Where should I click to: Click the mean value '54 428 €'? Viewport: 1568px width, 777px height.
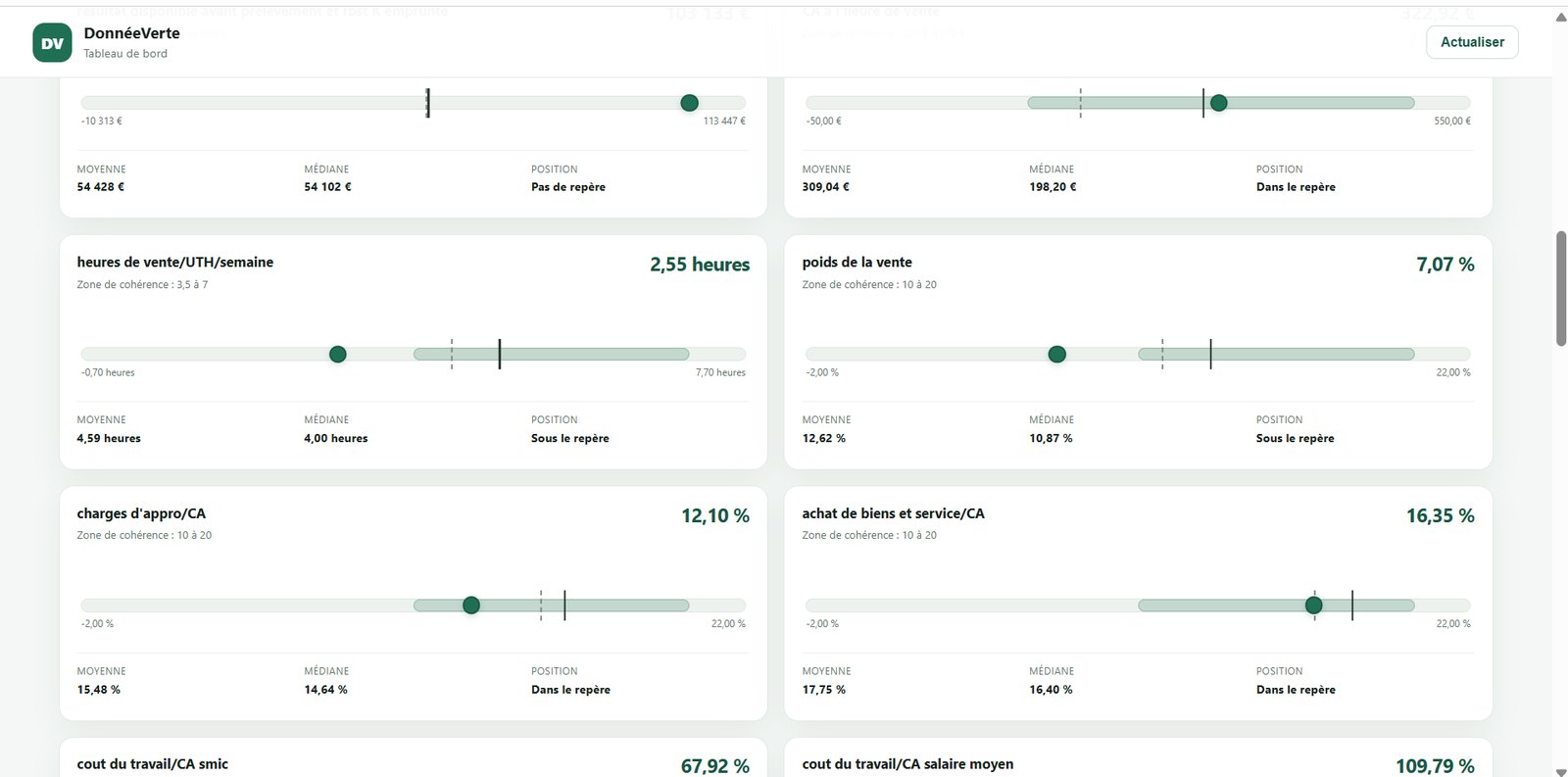pos(101,187)
